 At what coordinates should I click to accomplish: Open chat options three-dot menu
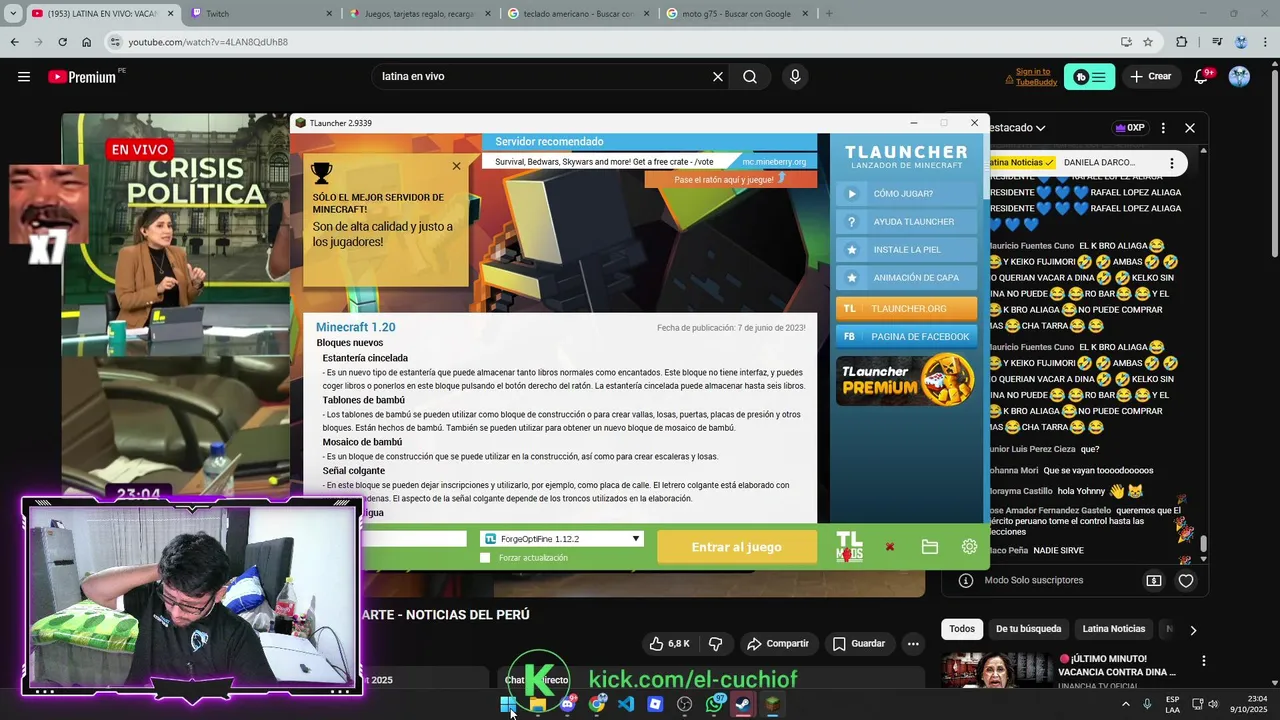tap(1163, 128)
